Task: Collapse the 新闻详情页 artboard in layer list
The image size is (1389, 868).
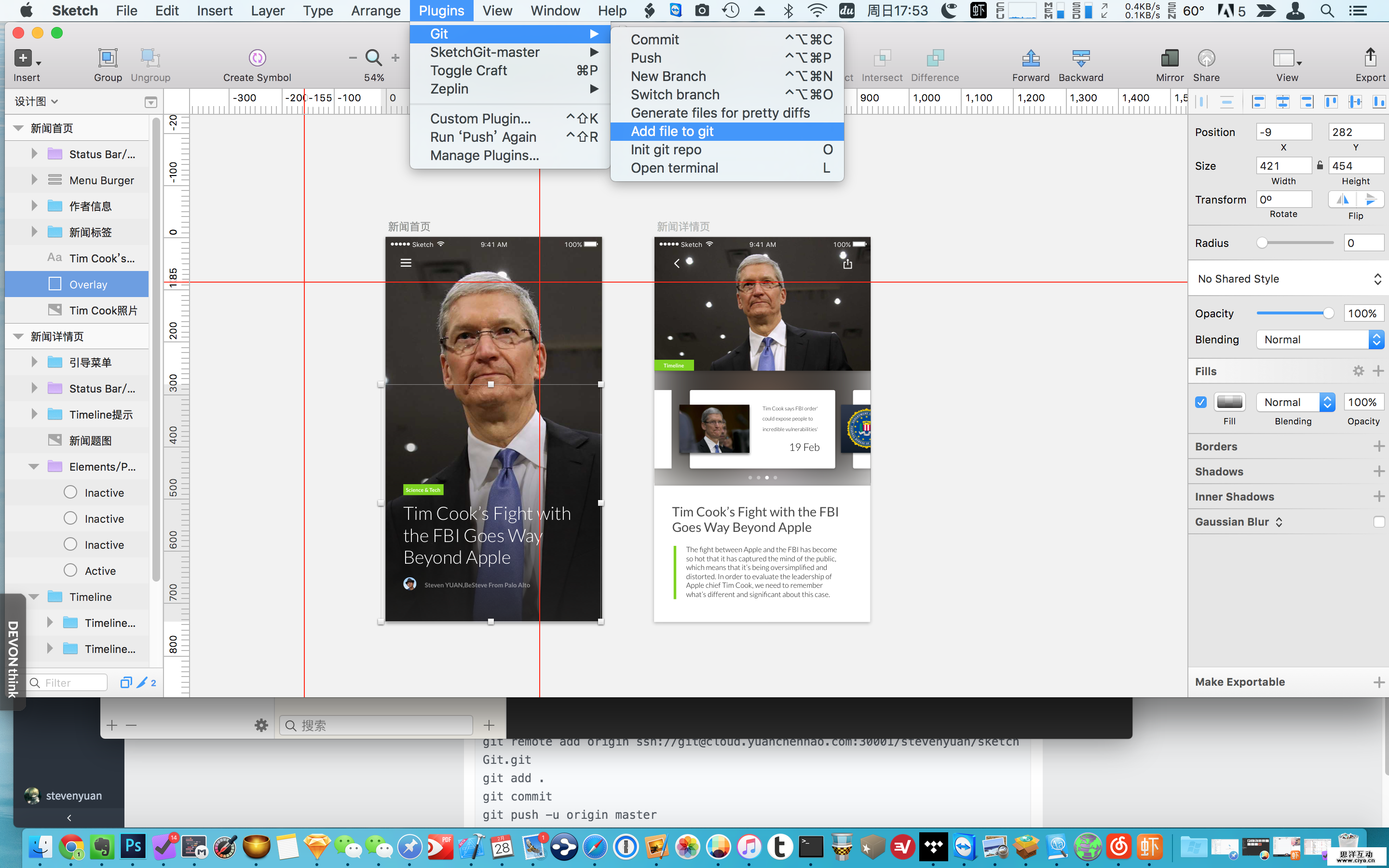Action: click(x=18, y=337)
